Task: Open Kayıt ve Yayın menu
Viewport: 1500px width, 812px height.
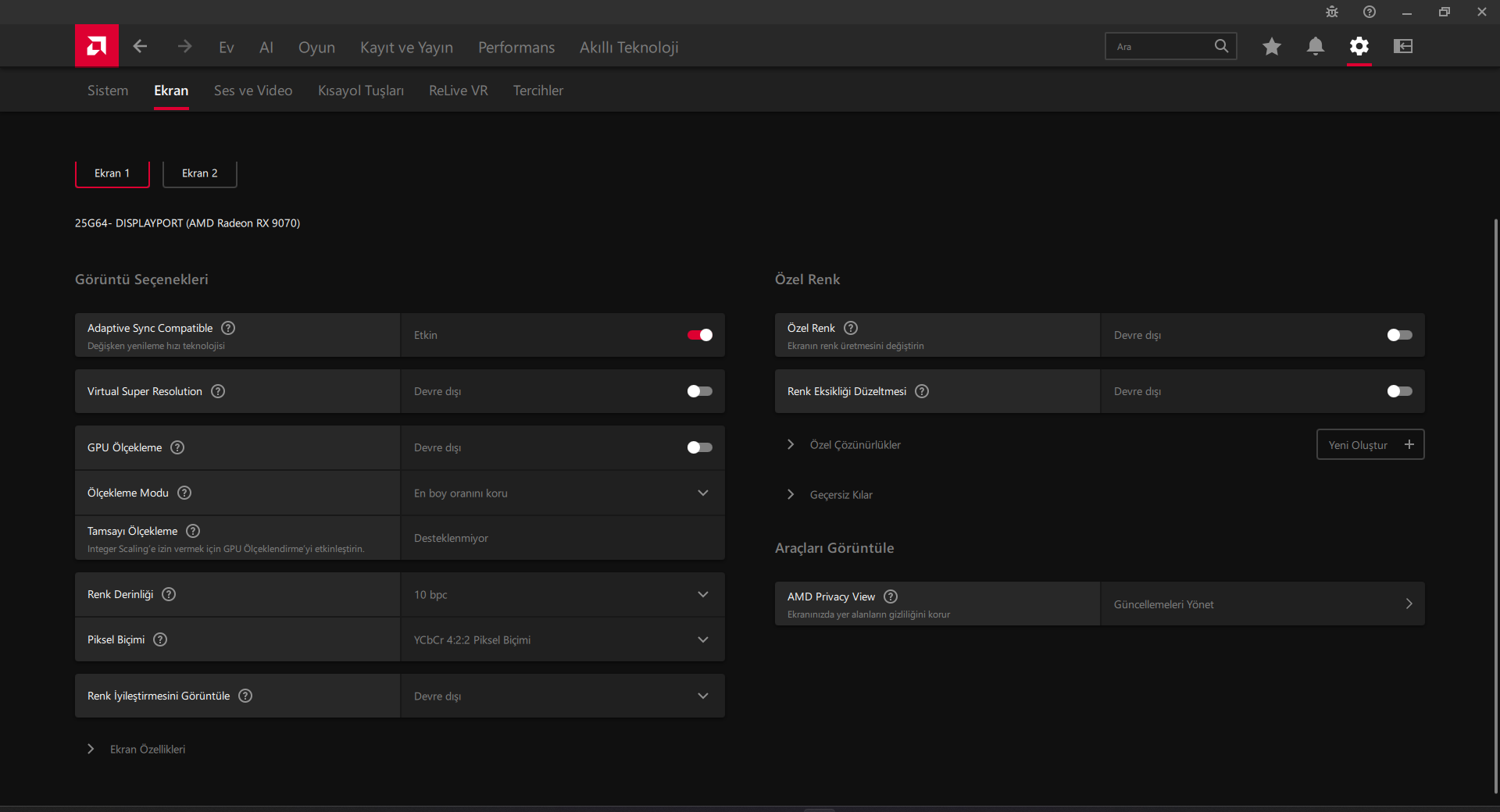Action: [x=406, y=47]
